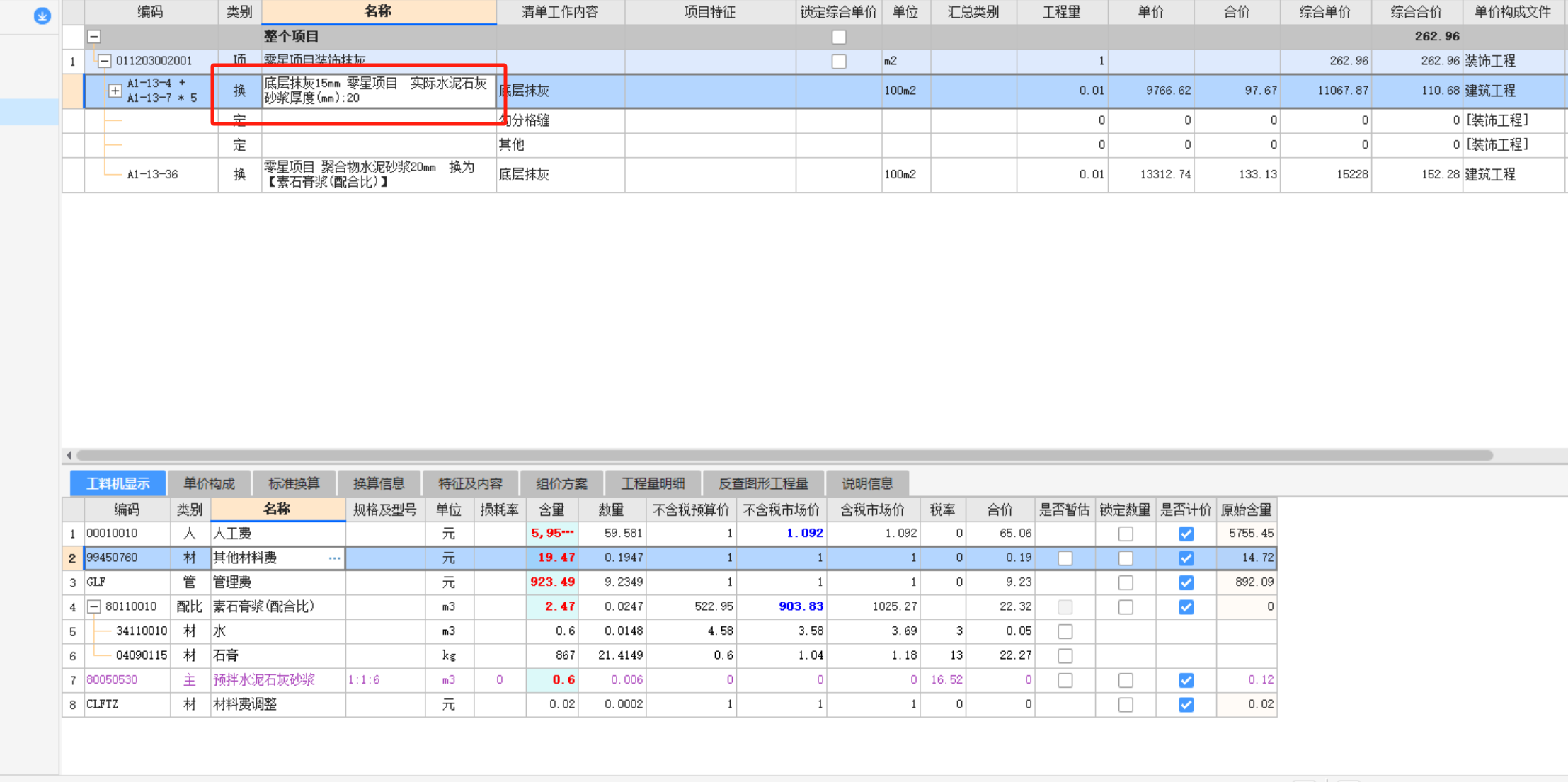This screenshot has width=1568, height=782.
Task: Select the 组价方案 tab
Action: point(561,483)
